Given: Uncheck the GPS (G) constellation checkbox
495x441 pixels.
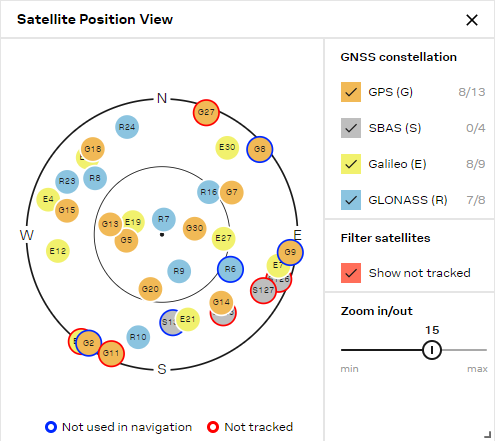Looking at the screenshot, I should pyautogui.click(x=351, y=92).
